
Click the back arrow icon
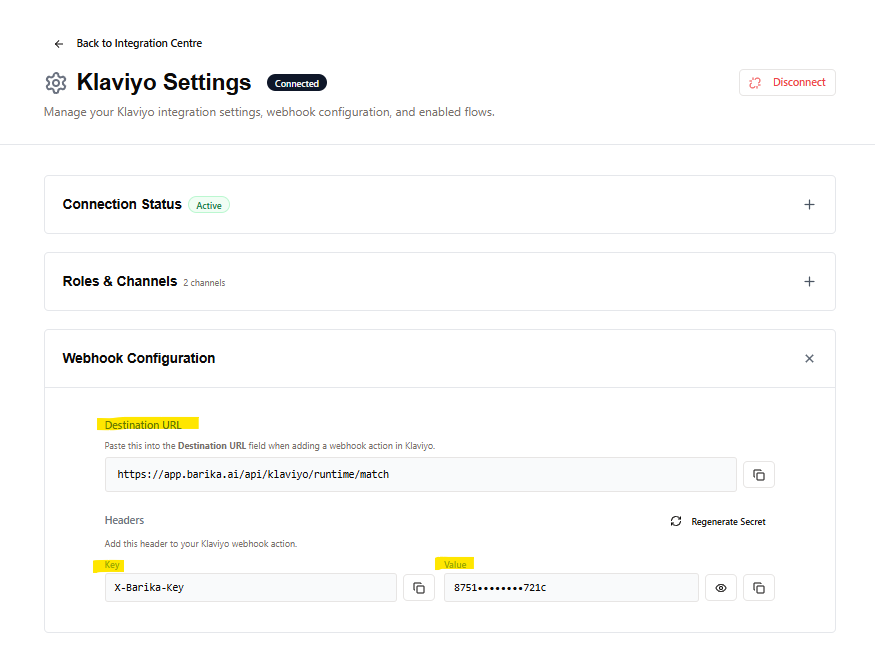(59, 44)
